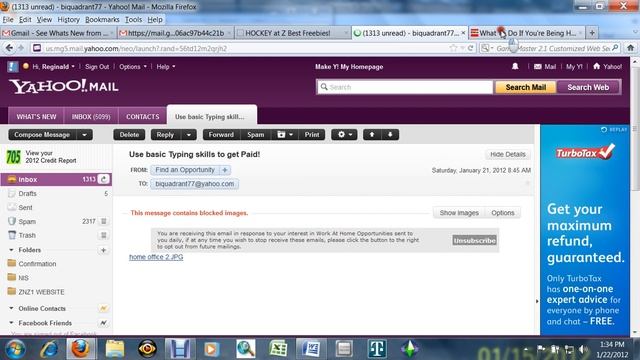Click Show Images for the blocked message
Image resolution: width=640 pixels, height=360 pixels.
point(459,213)
